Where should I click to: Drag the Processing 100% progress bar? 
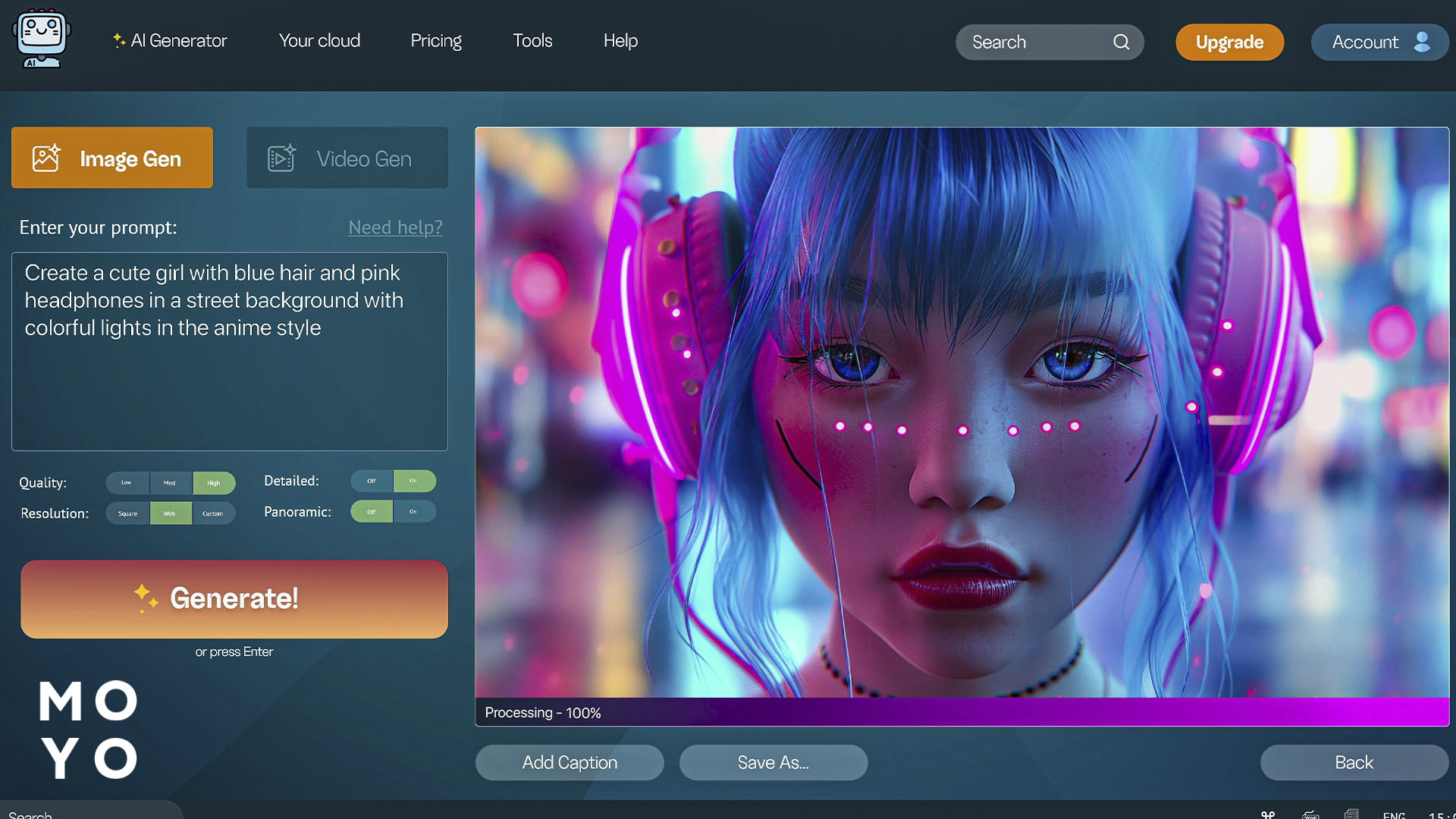pyautogui.click(x=965, y=712)
